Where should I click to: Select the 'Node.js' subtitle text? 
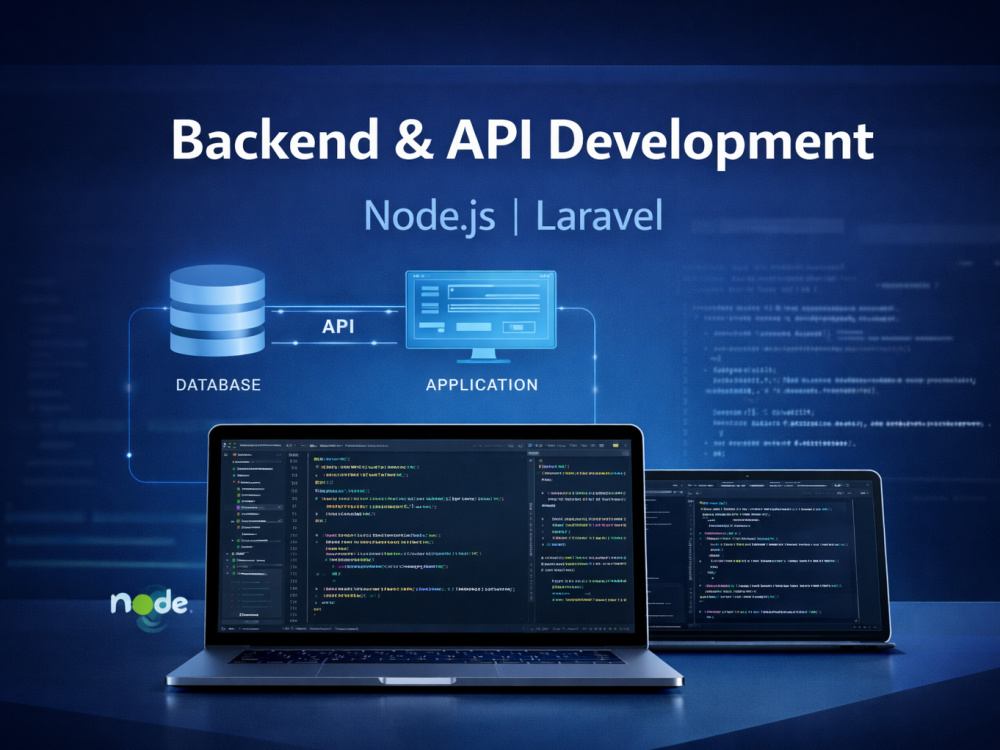click(429, 216)
